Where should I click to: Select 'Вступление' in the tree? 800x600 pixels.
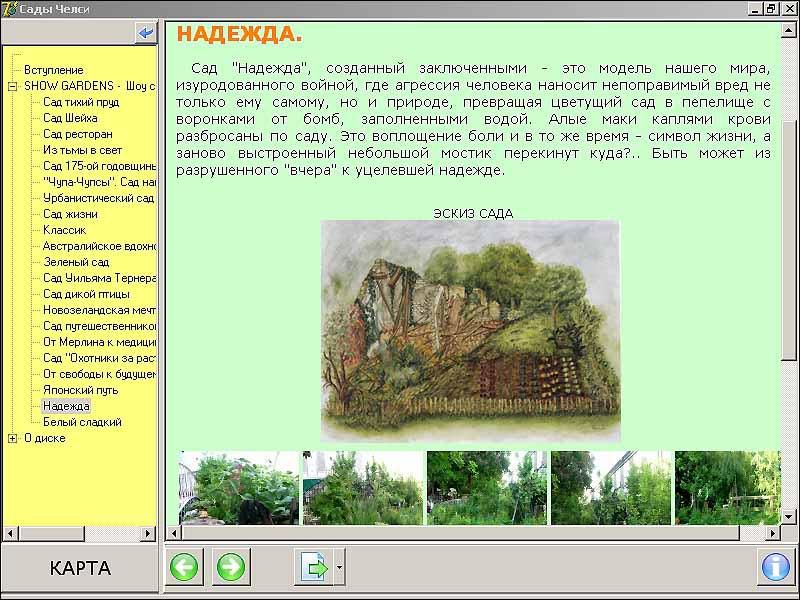click(53, 70)
